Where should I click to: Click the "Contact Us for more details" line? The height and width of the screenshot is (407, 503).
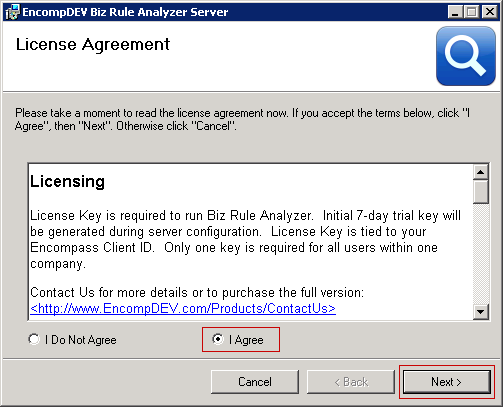(197, 292)
